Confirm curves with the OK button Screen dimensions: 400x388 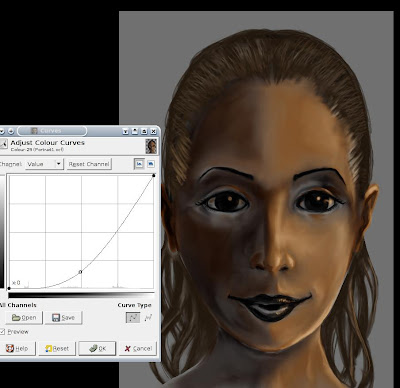click(97, 349)
